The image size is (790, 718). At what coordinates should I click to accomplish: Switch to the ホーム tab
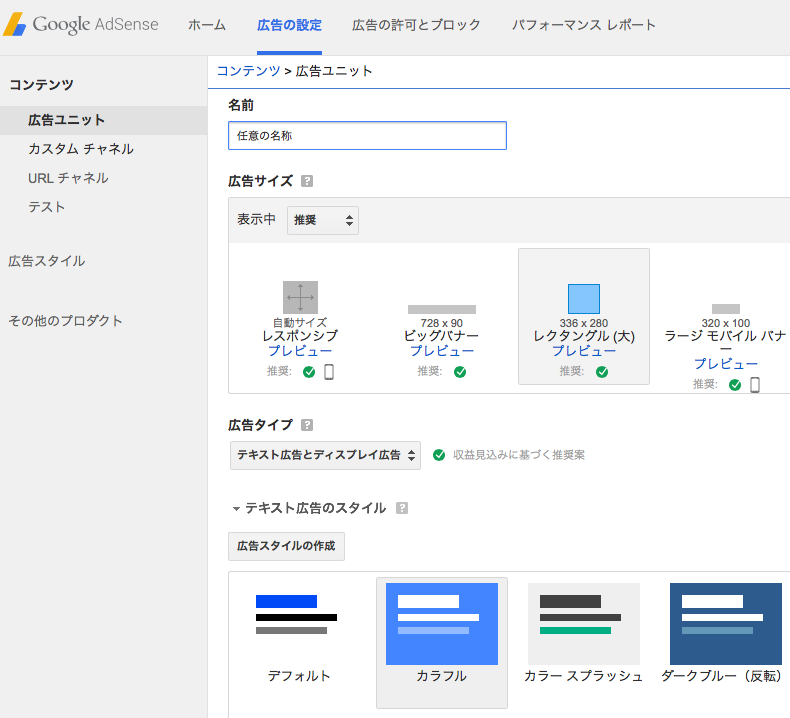click(207, 25)
